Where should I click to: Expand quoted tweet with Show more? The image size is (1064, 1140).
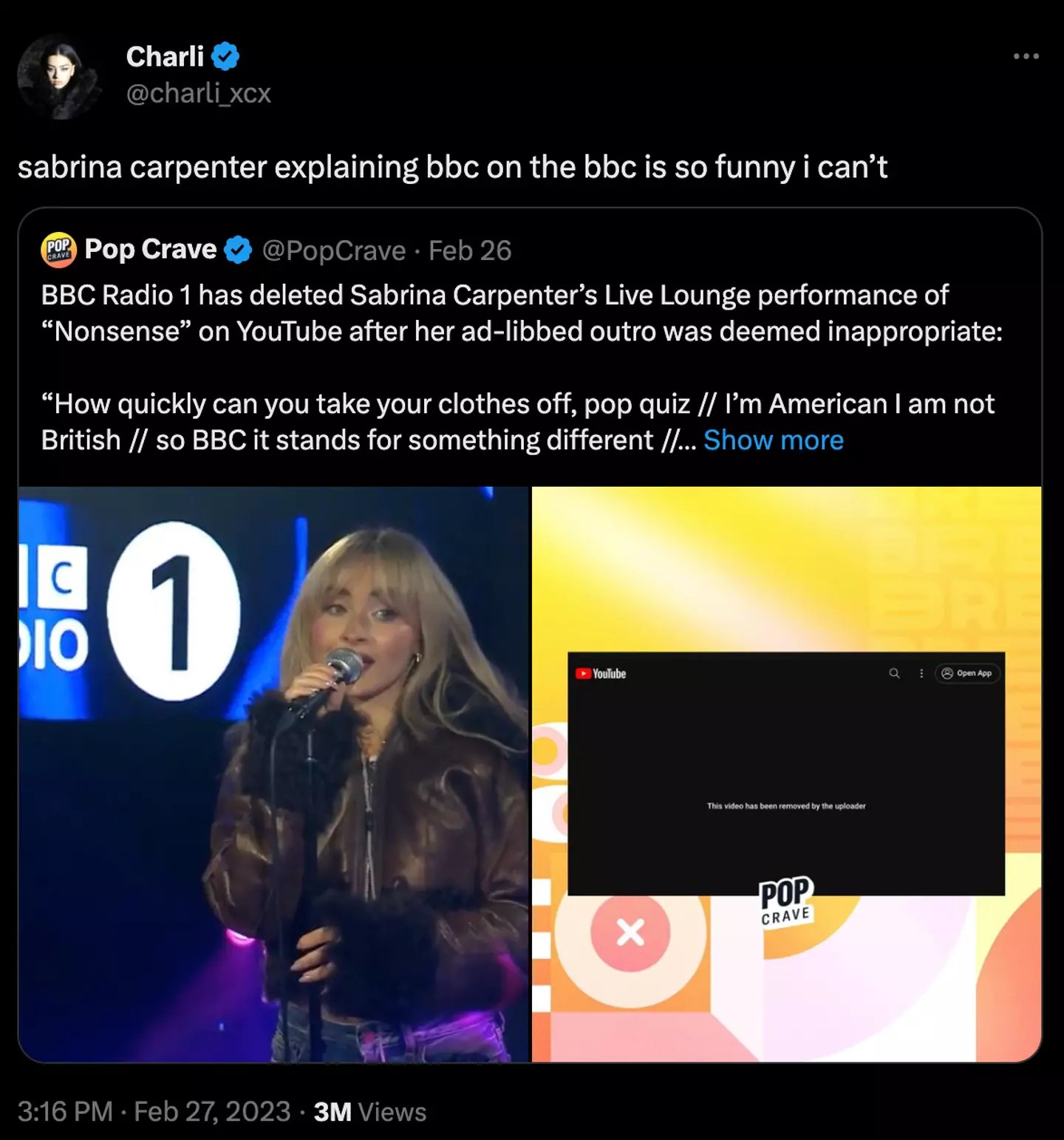773,440
